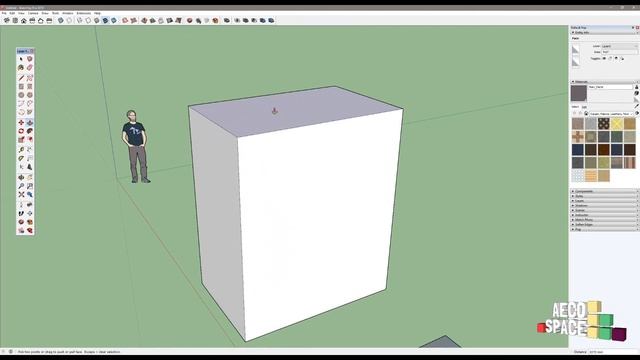Image resolution: width=640 pixels, height=360 pixels.
Task: Pick the Eraser tool
Action: [x=30, y=67]
